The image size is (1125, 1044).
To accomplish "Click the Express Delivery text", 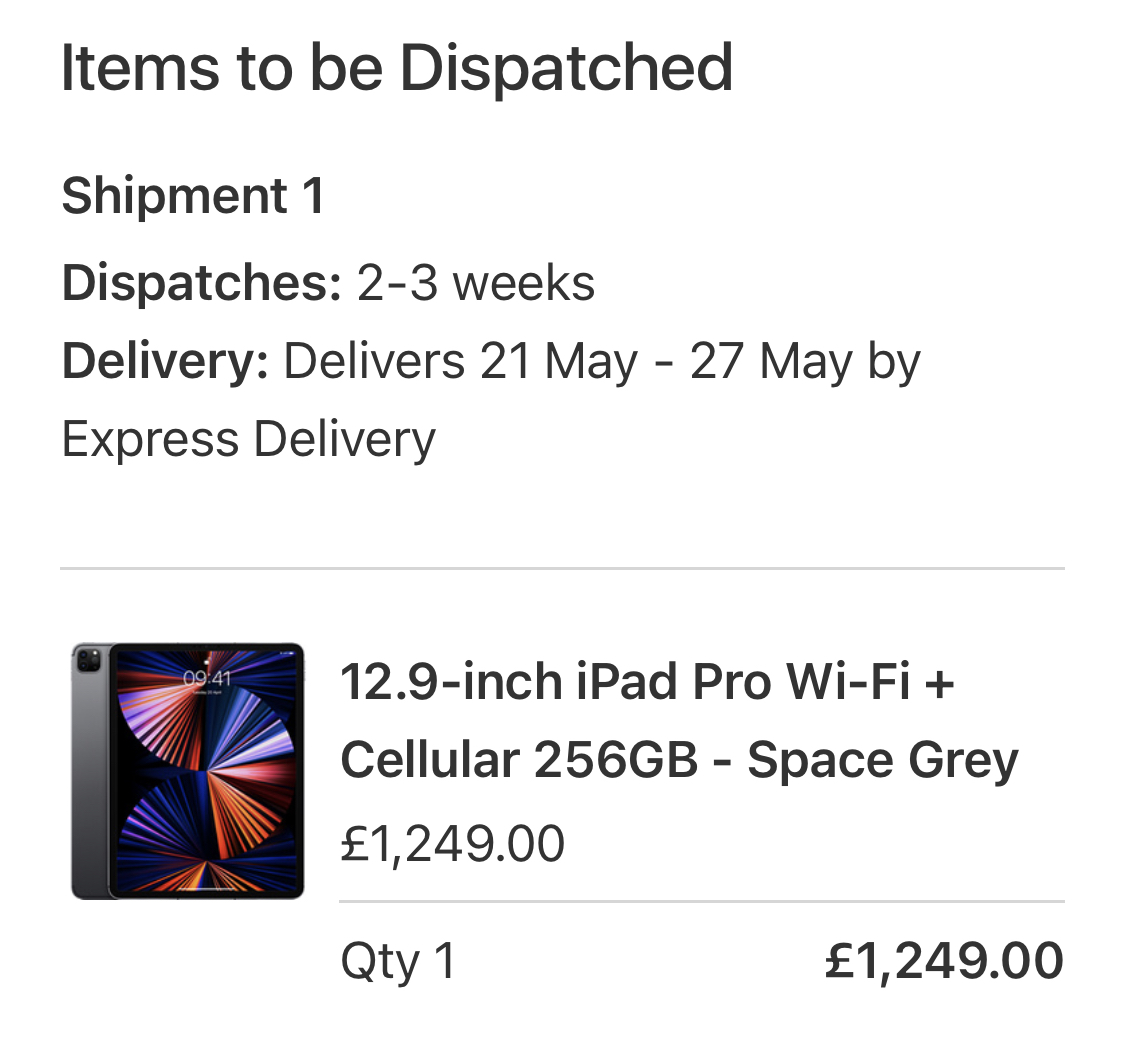I will tap(249, 439).
